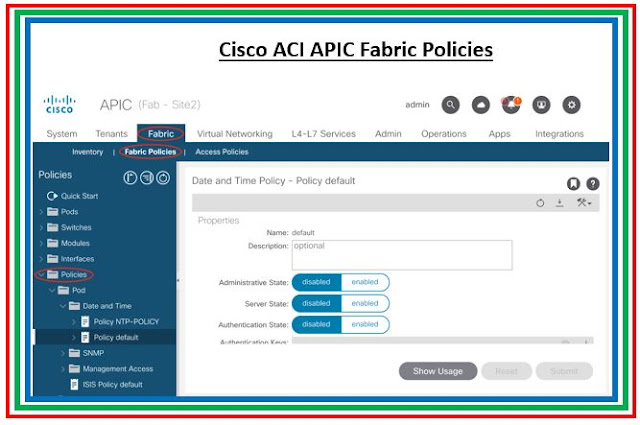
Task: Collapse the Date and Time node arrow
Action: coord(62,306)
